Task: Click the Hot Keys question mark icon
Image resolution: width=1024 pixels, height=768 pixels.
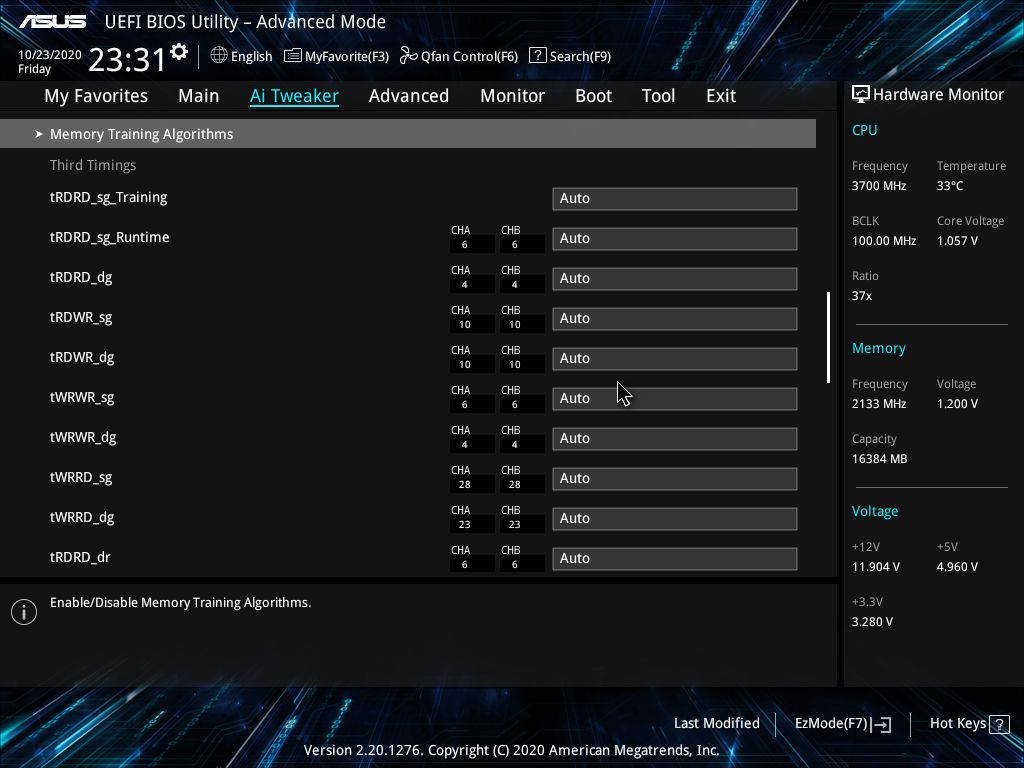Action: pyautogui.click(x=999, y=724)
